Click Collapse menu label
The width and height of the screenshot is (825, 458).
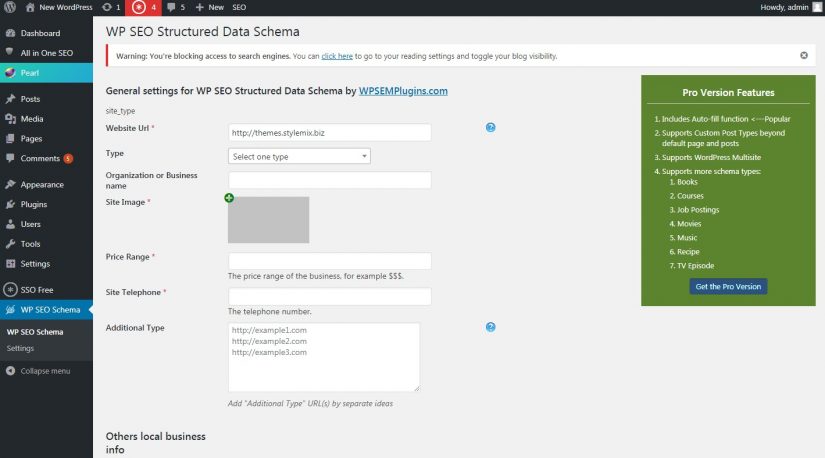click(45, 371)
